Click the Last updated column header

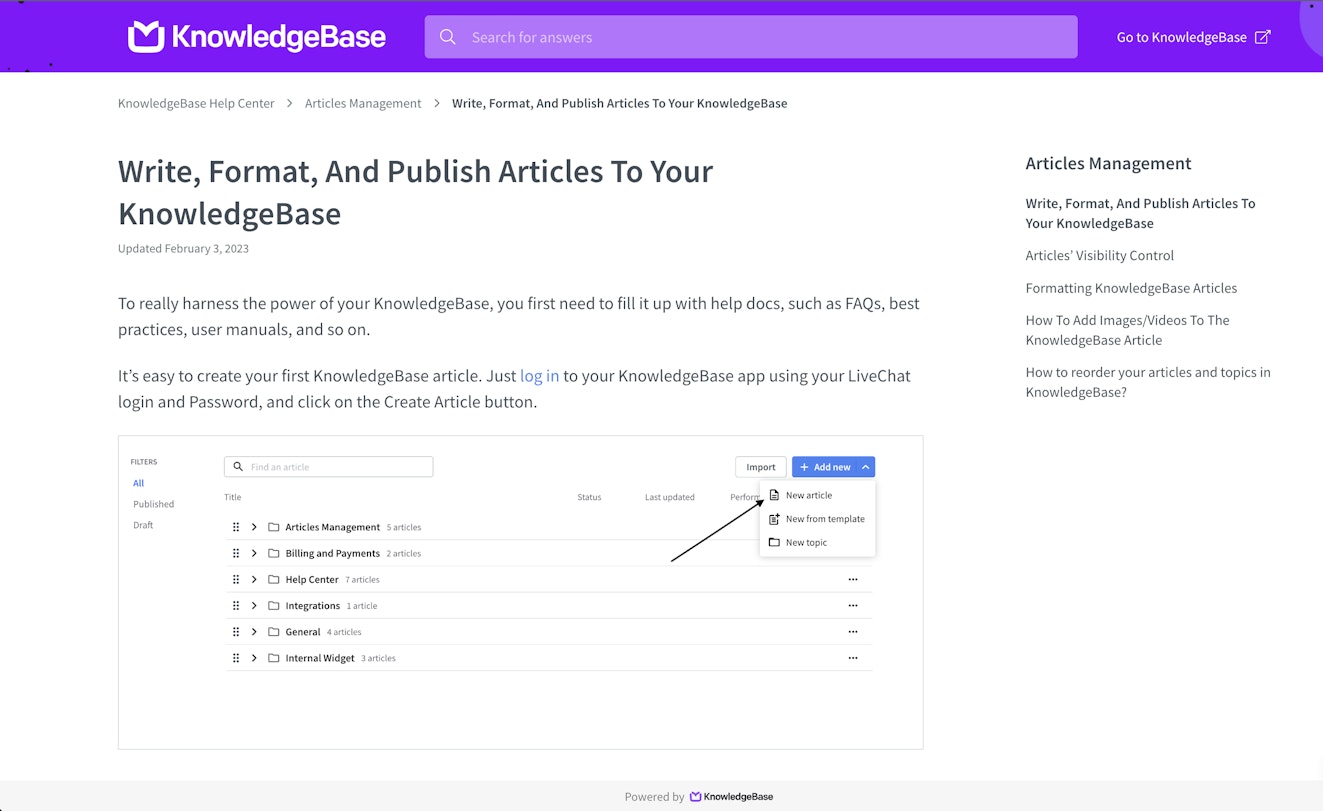[670, 497]
